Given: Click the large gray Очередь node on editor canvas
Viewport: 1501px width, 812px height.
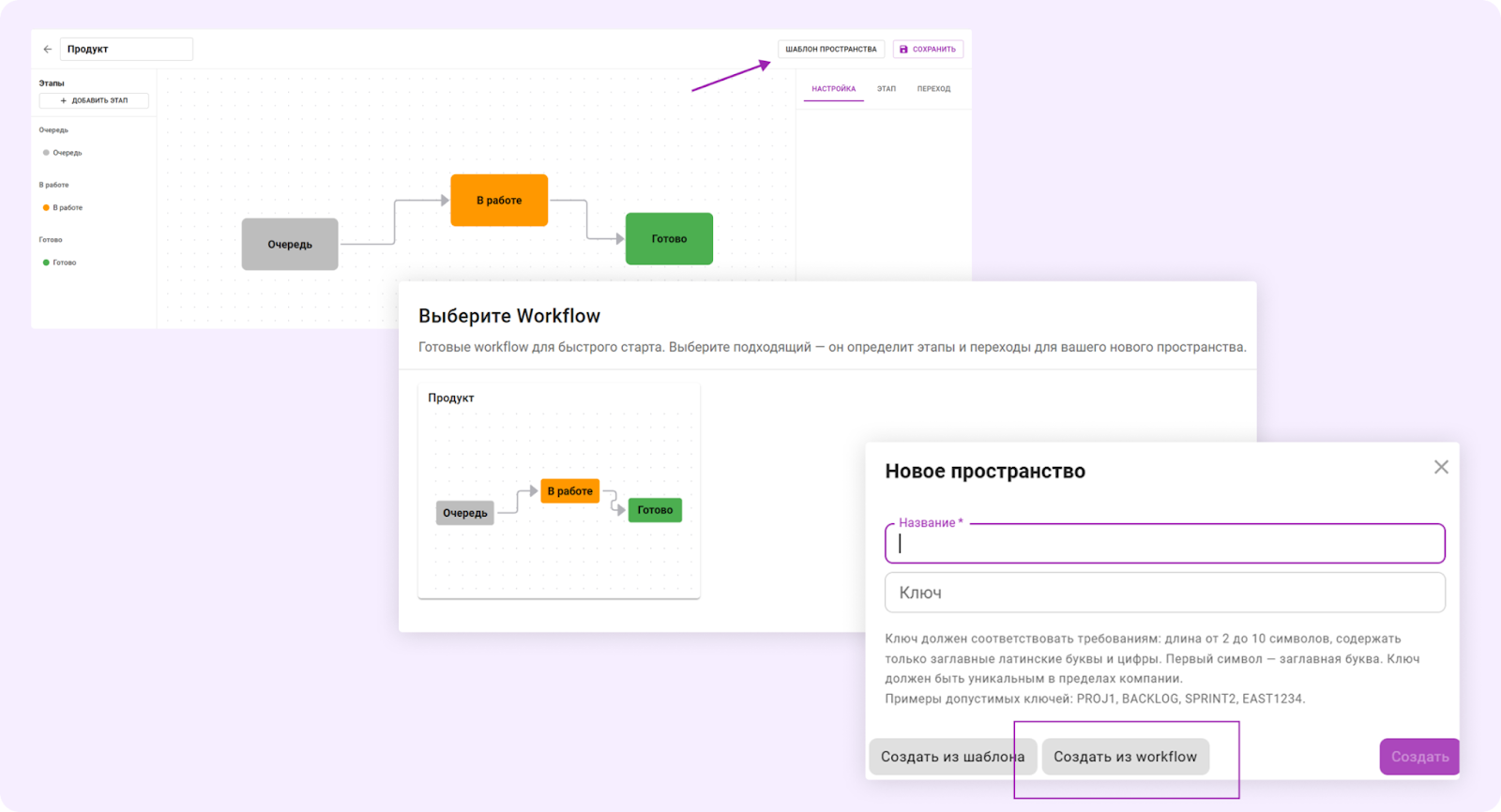Looking at the screenshot, I should pyautogui.click(x=290, y=244).
